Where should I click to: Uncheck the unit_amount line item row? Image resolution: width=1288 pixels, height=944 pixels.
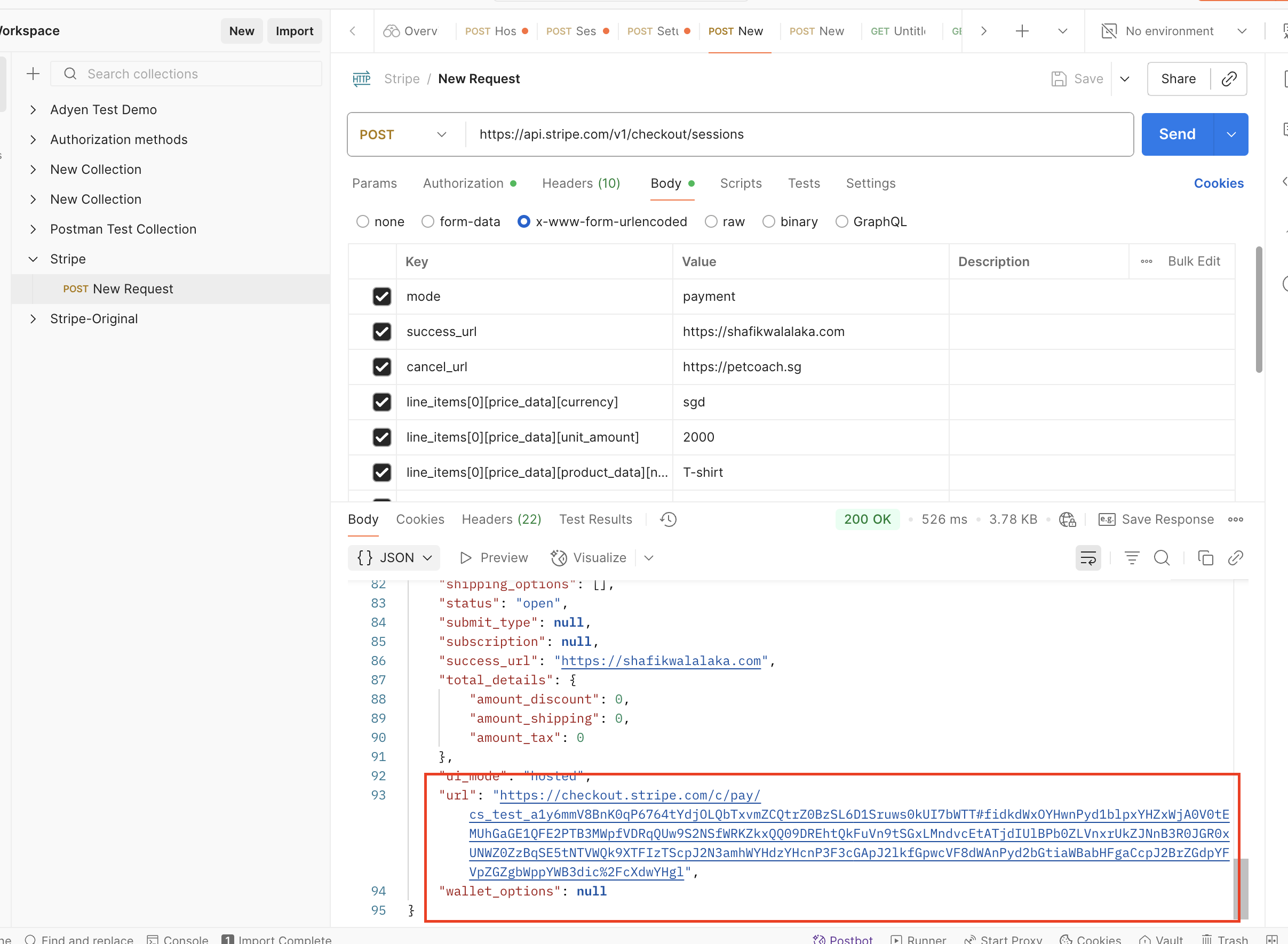[382, 437]
